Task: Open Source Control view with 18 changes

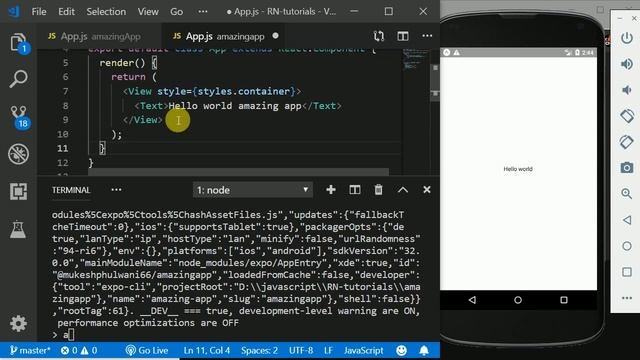Action: point(19,117)
